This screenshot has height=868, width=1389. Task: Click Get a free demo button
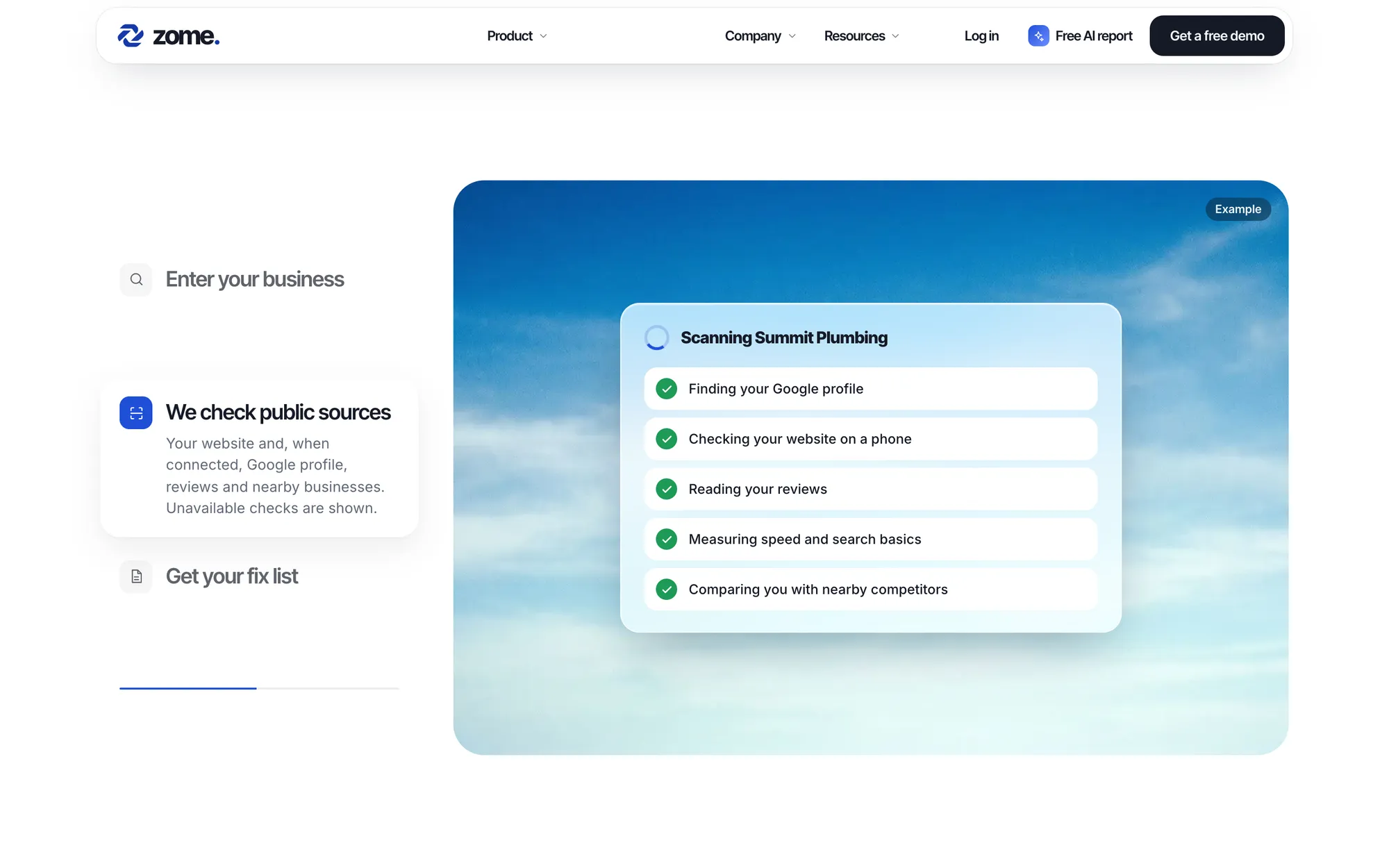[1217, 35]
